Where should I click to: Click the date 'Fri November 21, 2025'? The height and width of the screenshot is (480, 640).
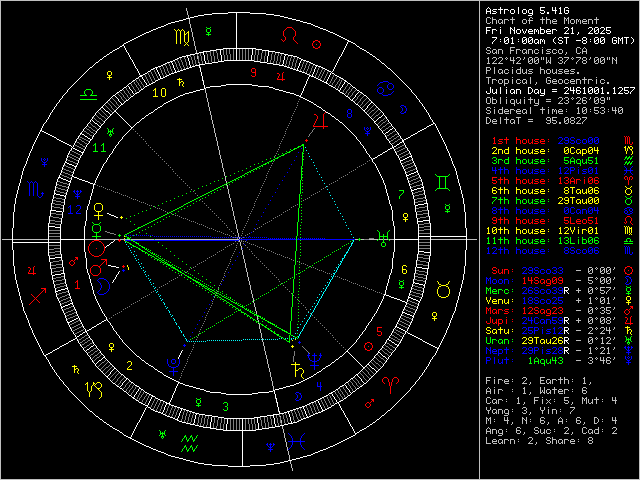[x=548, y=31]
